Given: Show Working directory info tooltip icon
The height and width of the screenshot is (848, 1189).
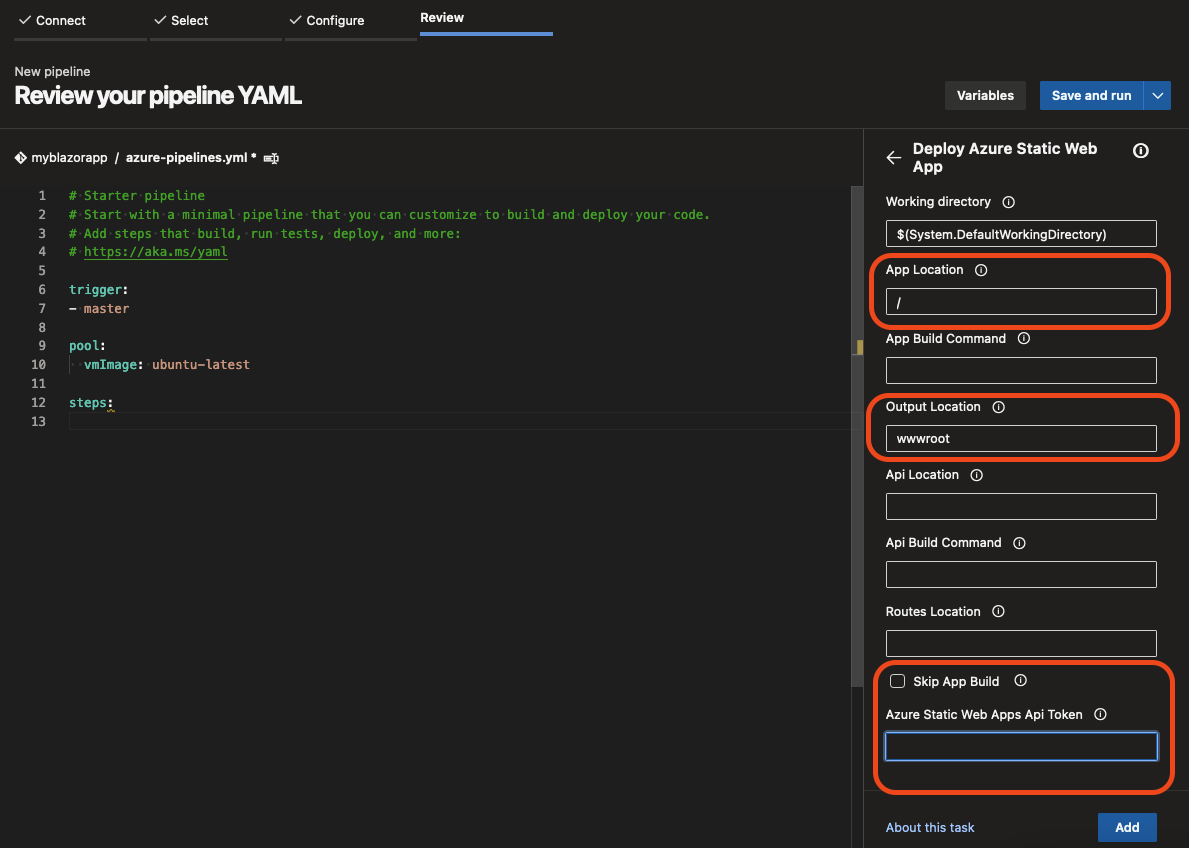Looking at the screenshot, I should coord(1009,202).
